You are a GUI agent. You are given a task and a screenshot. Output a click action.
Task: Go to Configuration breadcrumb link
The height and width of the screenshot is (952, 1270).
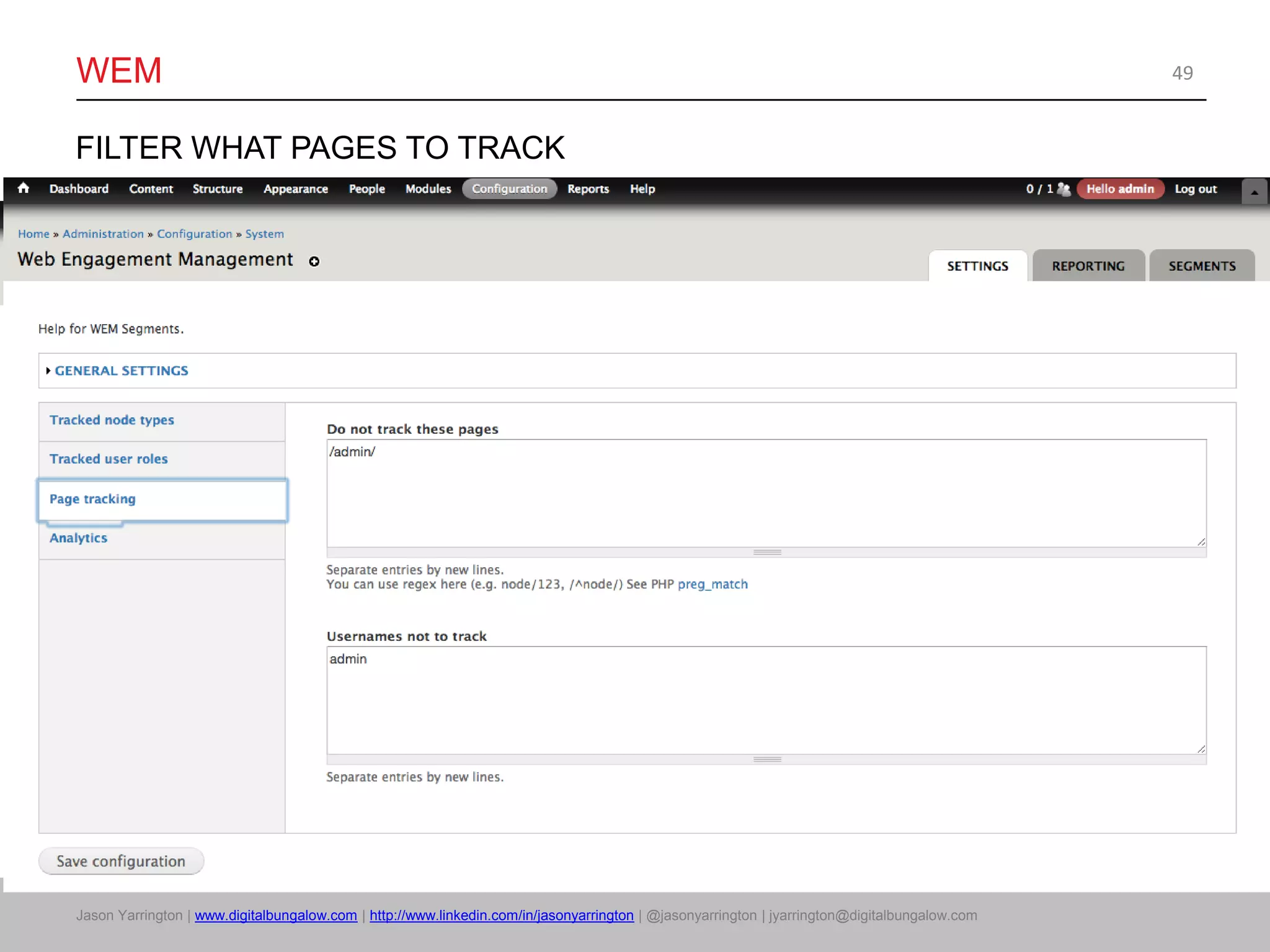coord(194,234)
